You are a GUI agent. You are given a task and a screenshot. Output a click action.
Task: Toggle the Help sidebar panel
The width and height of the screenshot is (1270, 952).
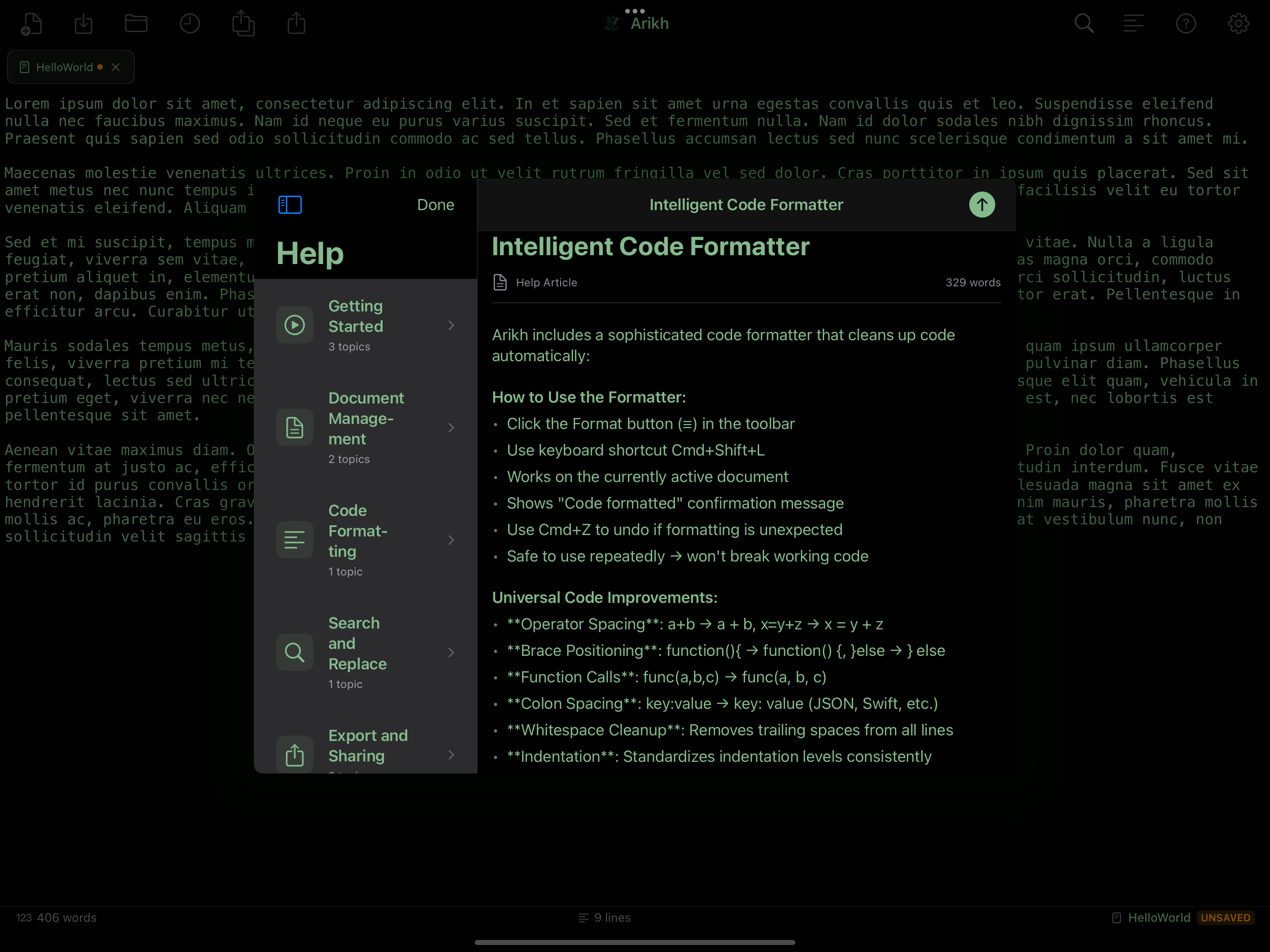click(290, 205)
